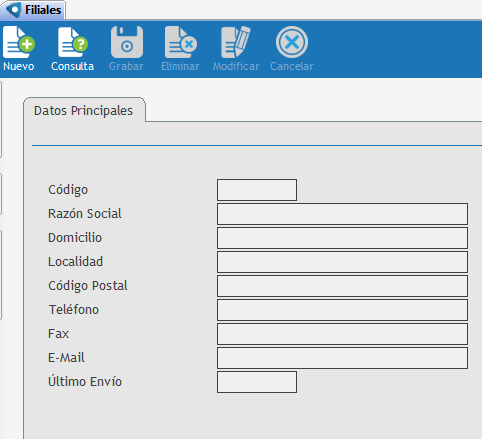Click the Fax input field
482x439 pixels.
[x=342, y=334]
